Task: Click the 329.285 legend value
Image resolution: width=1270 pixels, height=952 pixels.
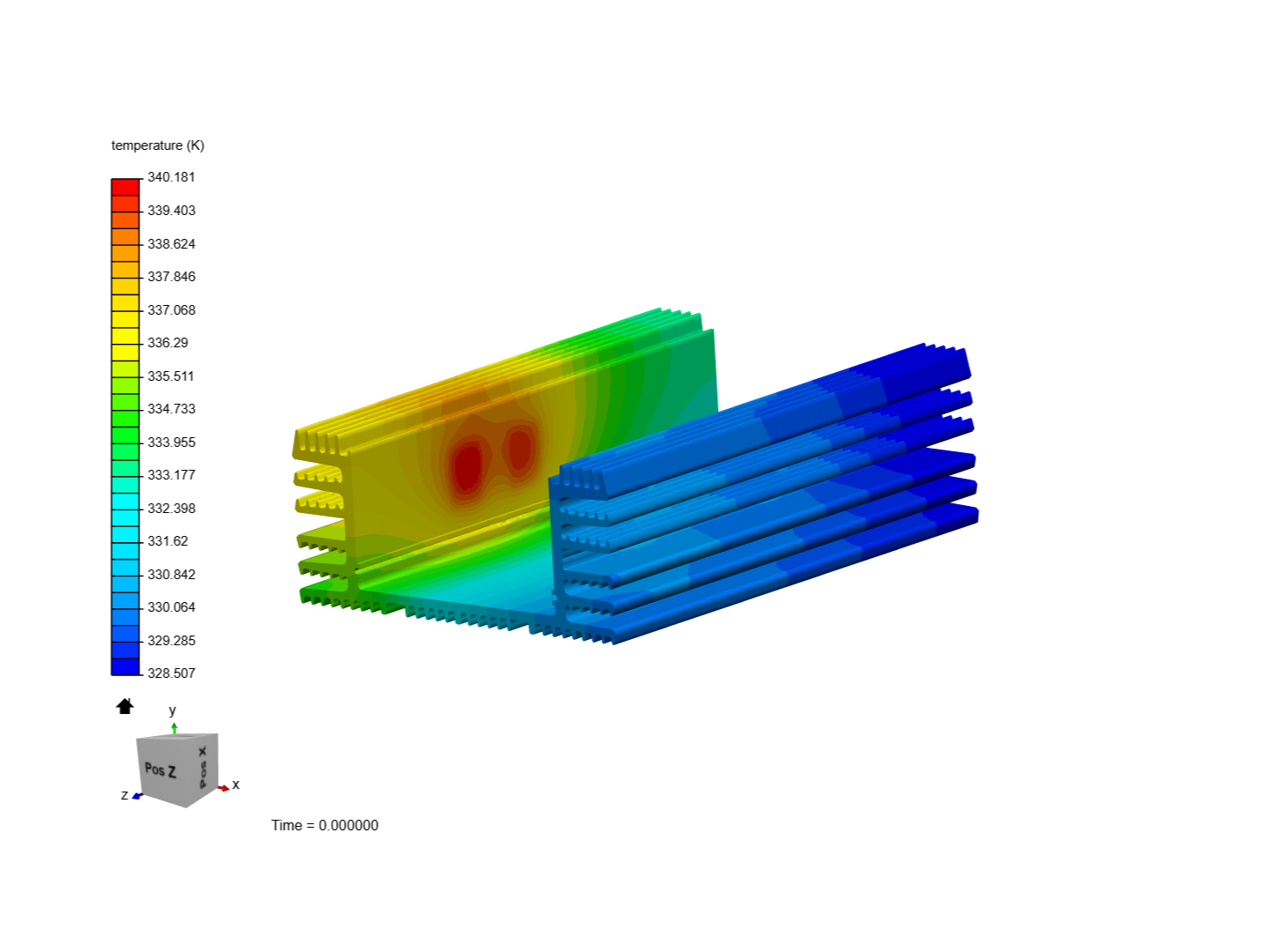Action: [x=171, y=641]
